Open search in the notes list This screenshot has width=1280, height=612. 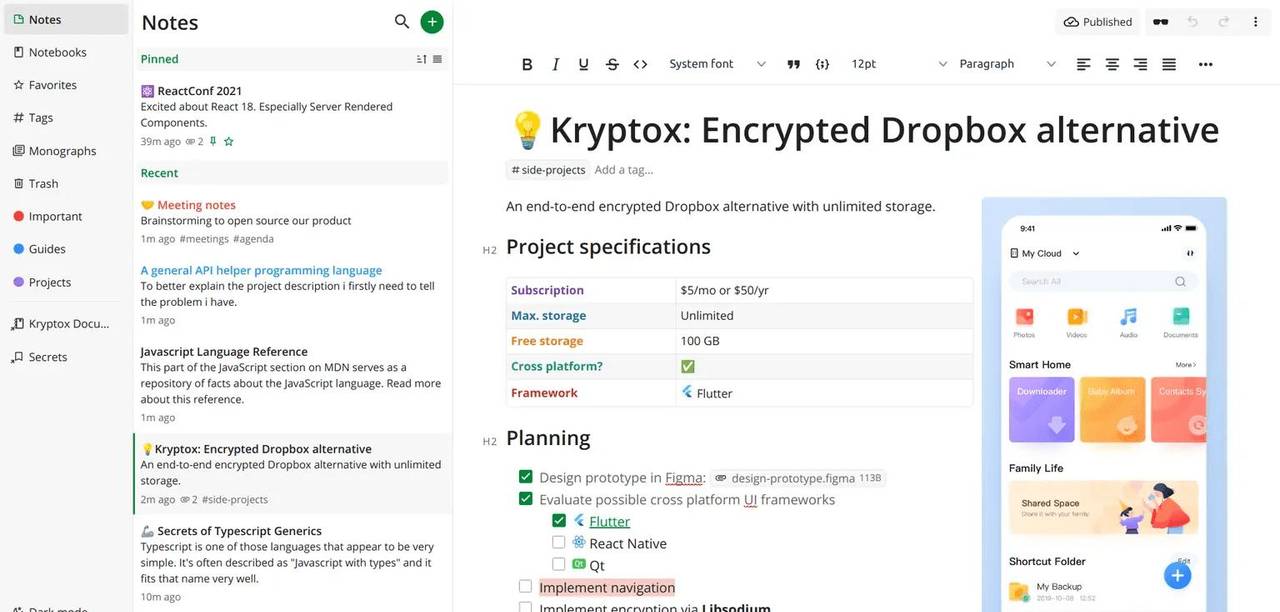click(402, 22)
